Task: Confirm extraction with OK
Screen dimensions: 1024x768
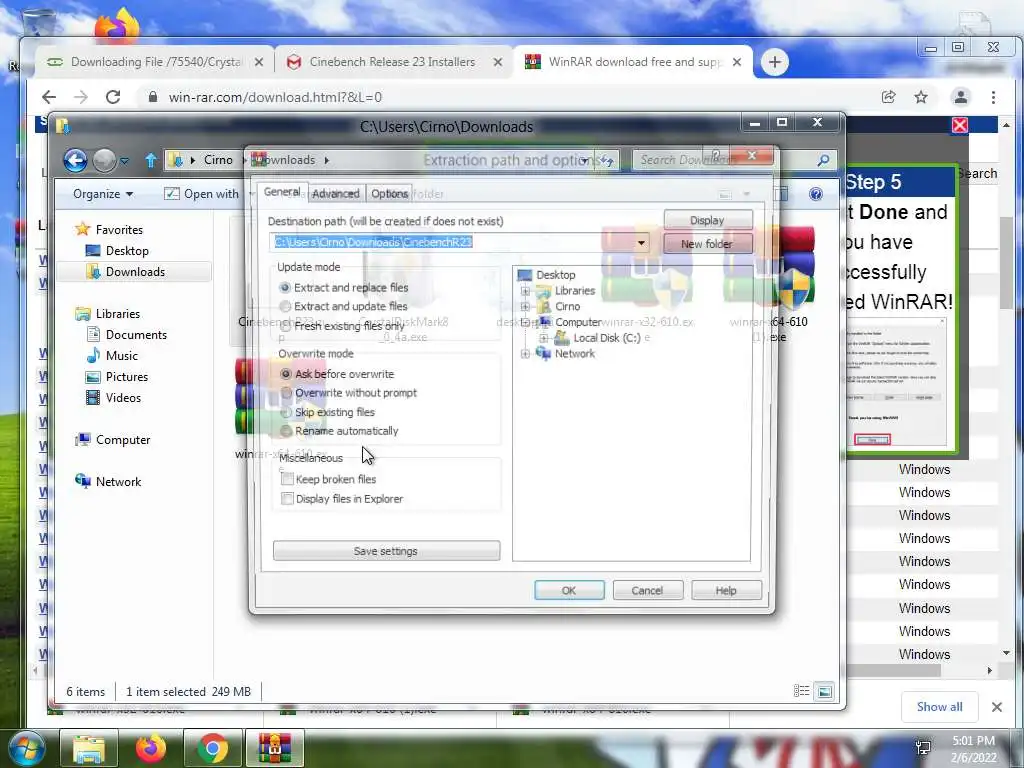Action: 569,590
